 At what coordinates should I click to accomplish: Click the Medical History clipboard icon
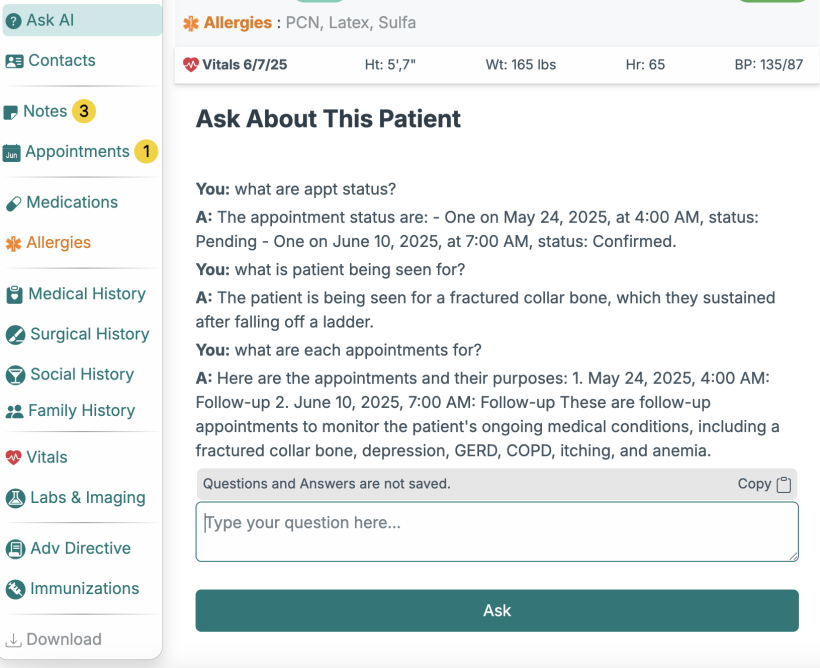(15, 294)
